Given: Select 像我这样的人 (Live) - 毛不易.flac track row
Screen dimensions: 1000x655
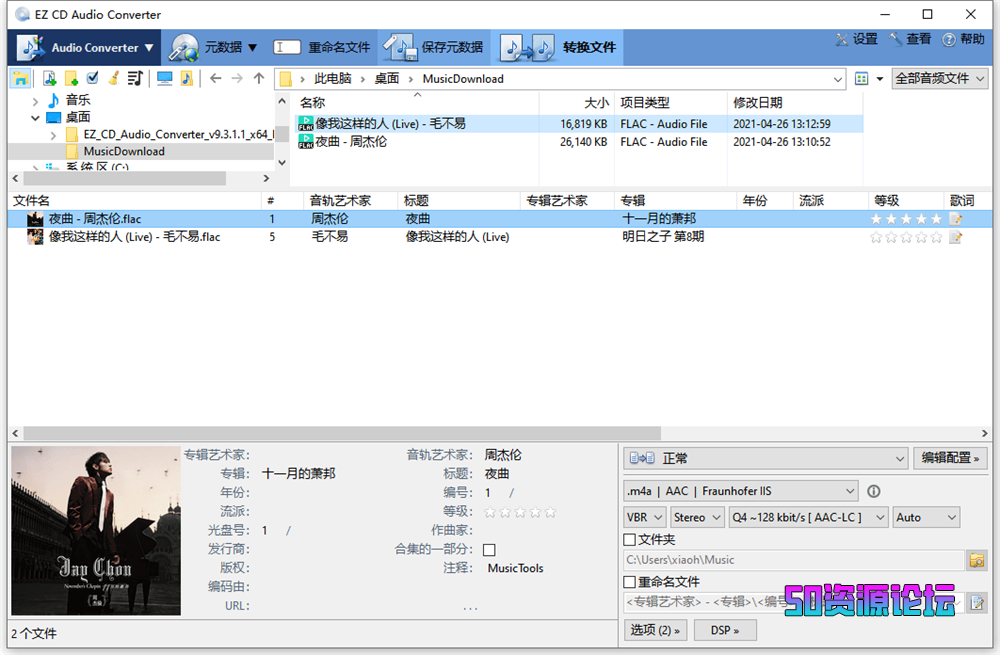Looking at the screenshot, I should tap(500, 237).
